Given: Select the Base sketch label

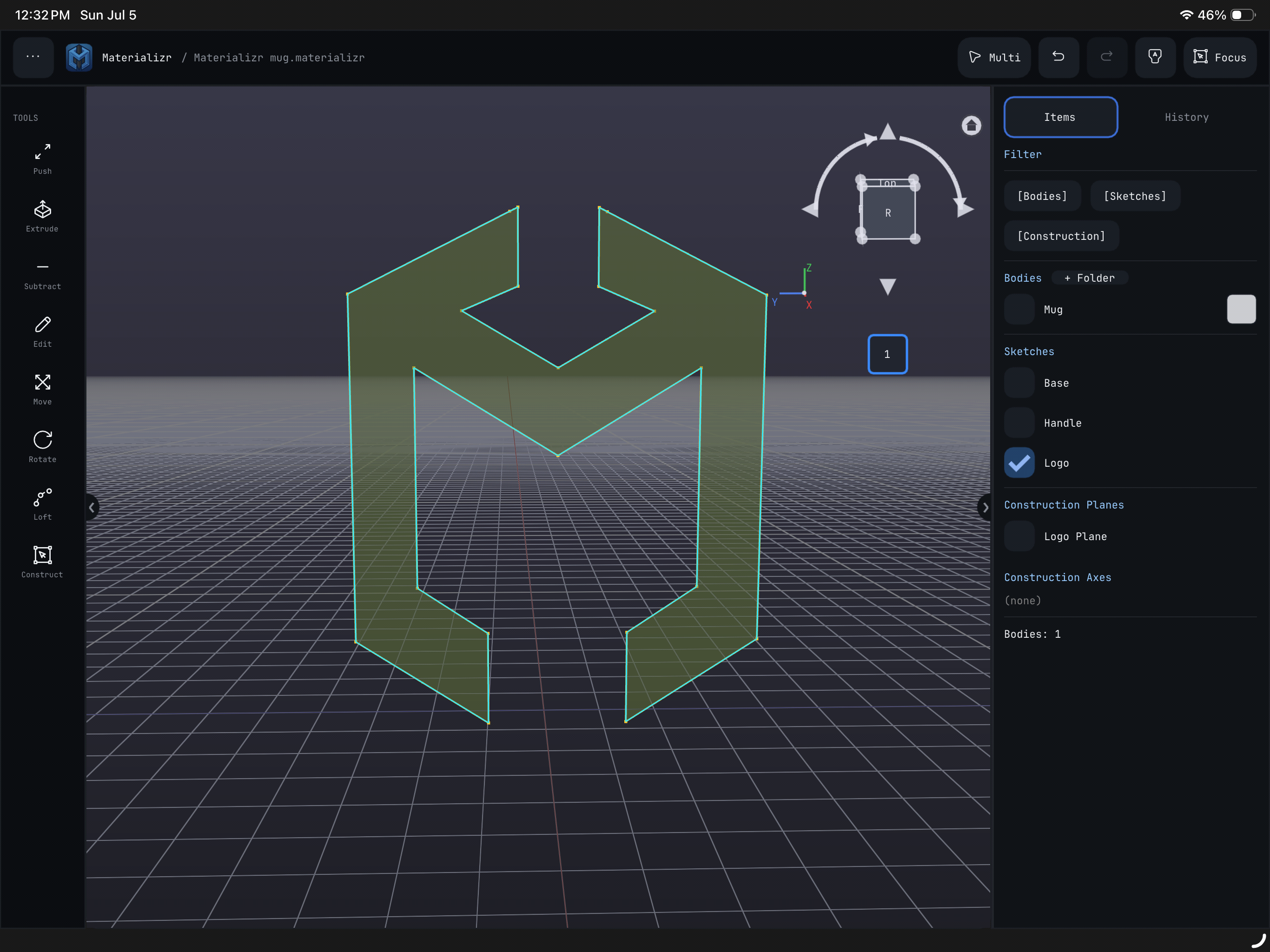Looking at the screenshot, I should 1057,383.
